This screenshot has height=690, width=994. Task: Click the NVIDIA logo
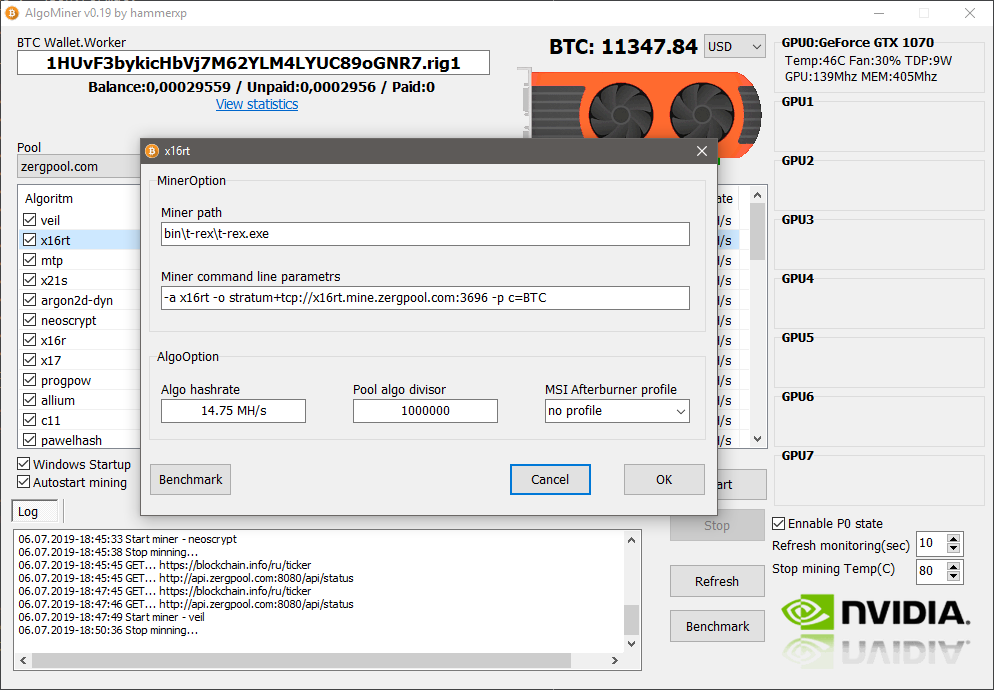pos(875,613)
